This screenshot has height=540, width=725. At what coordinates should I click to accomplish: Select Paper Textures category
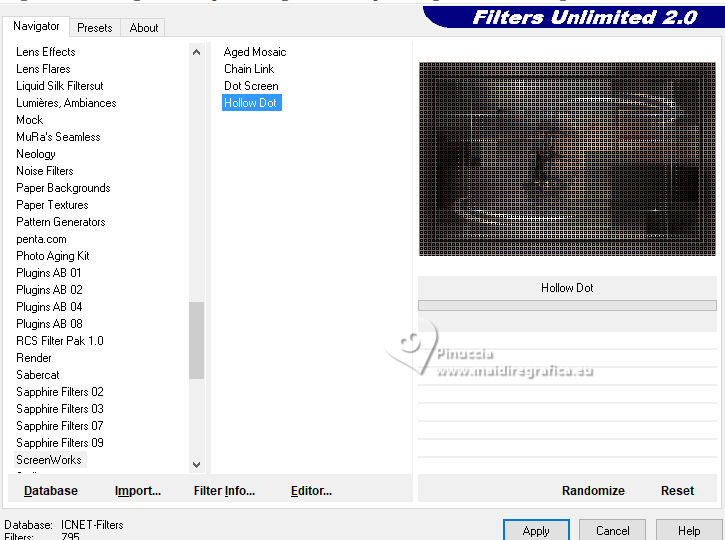click(x=52, y=205)
